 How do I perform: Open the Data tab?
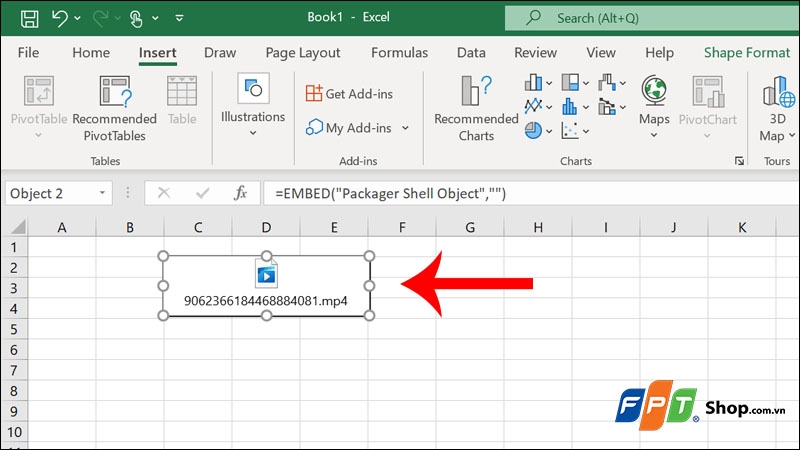(x=471, y=53)
